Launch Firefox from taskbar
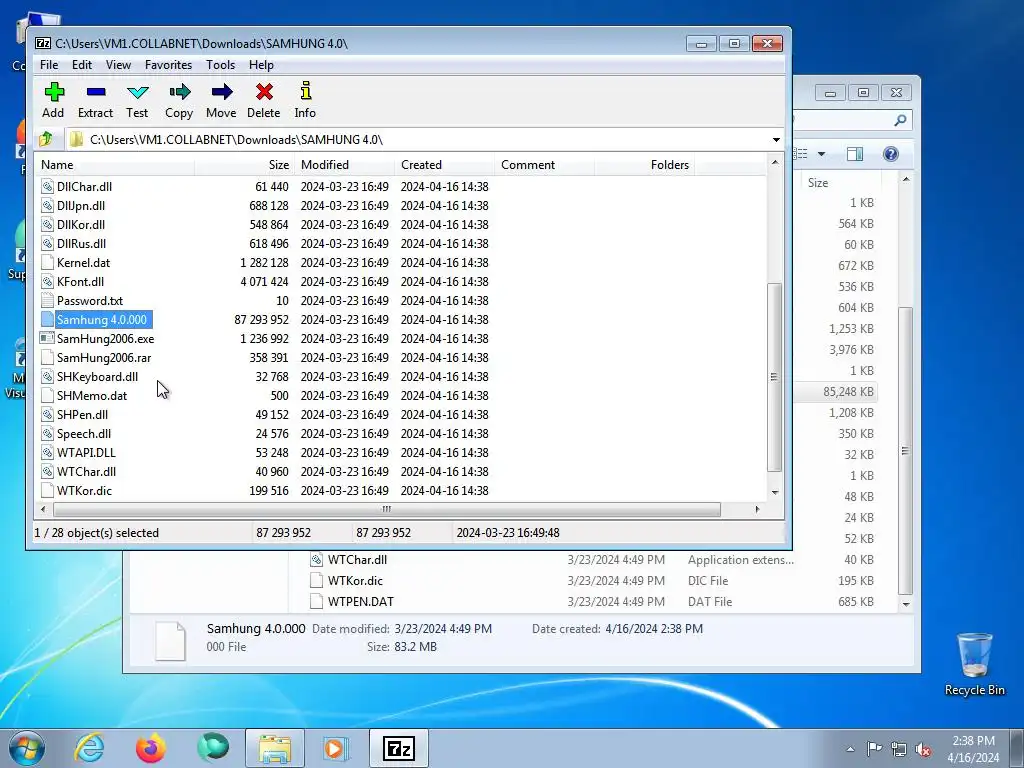The image size is (1024, 768). click(x=151, y=748)
